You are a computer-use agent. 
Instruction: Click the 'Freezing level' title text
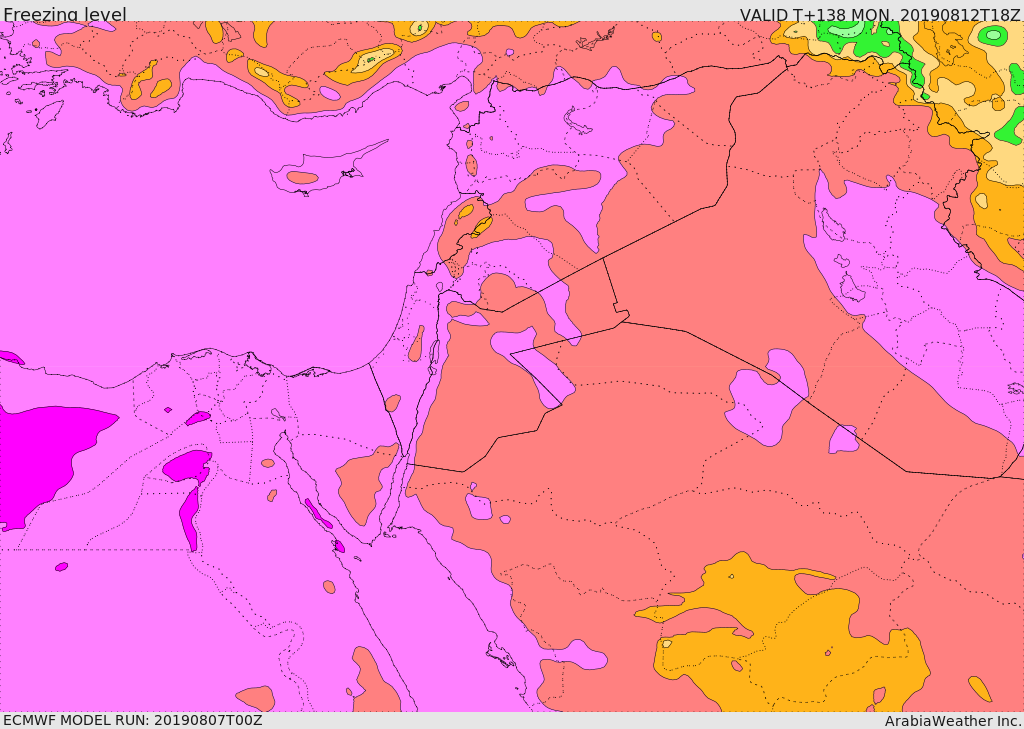pos(65,14)
